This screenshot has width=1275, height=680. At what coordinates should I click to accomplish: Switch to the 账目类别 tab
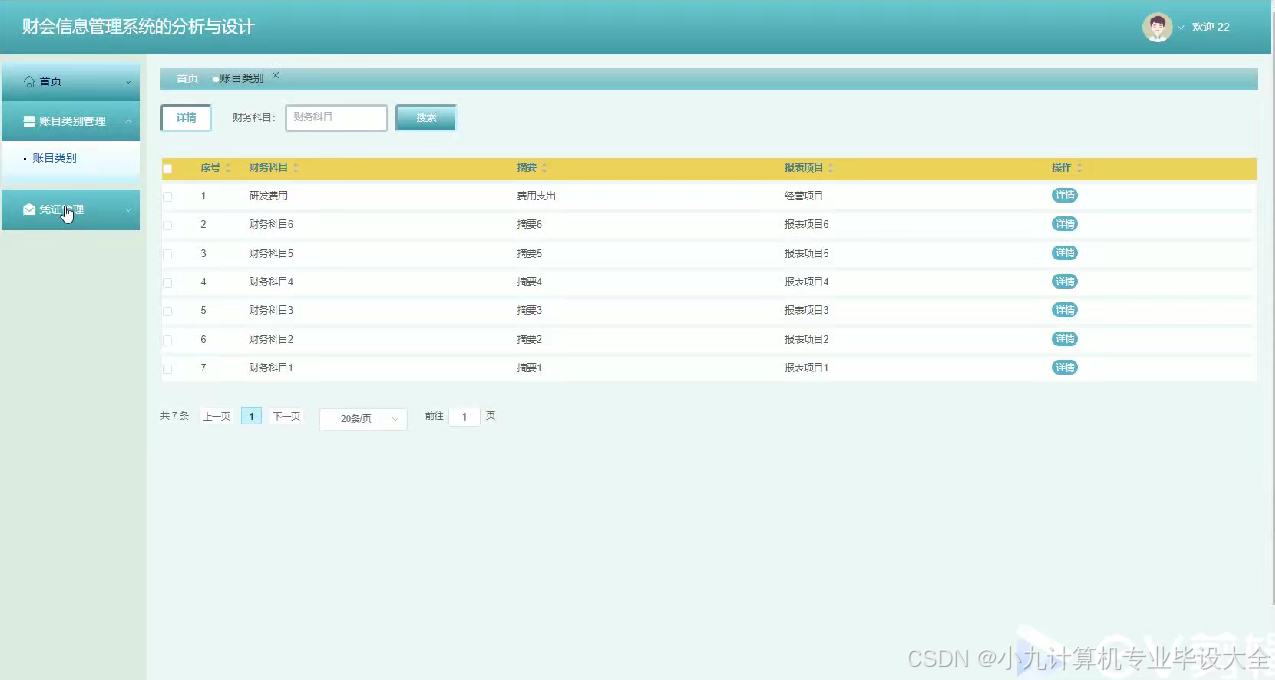tap(241, 78)
